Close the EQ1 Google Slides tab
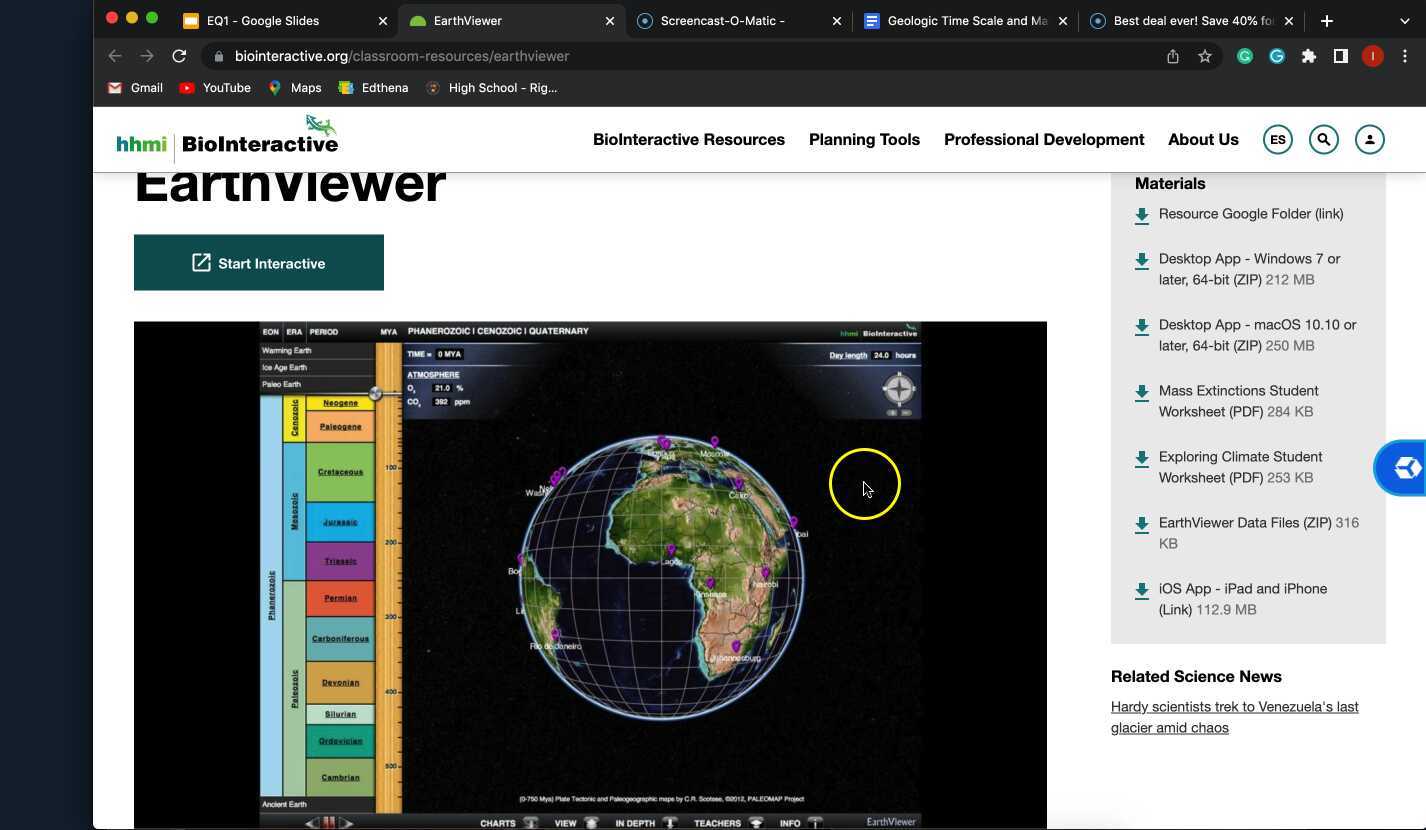Viewport: 1426px width, 830px height. 383,21
